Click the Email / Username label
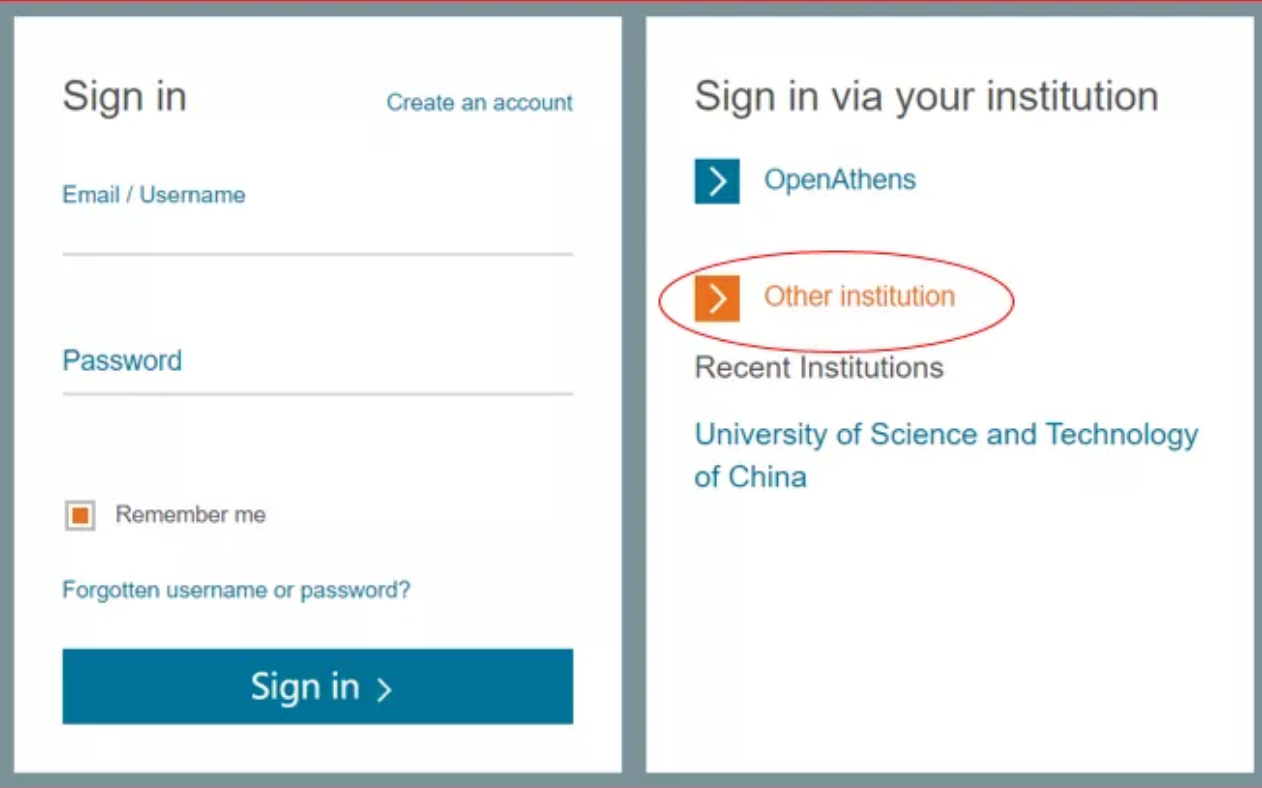 (x=153, y=195)
